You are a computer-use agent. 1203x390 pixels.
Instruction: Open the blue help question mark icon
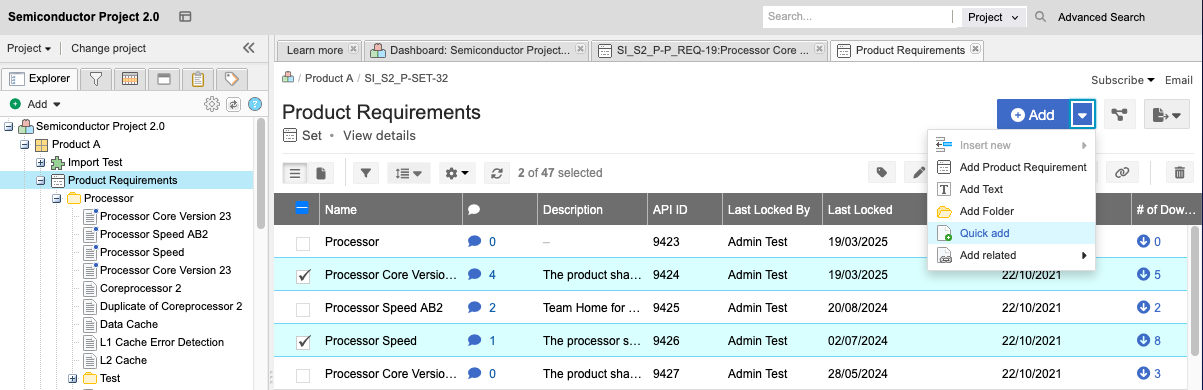click(x=255, y=104)
